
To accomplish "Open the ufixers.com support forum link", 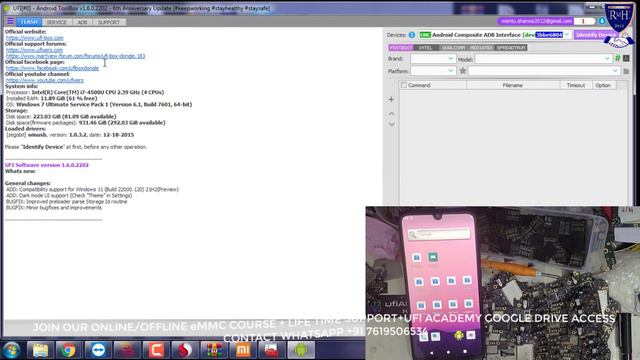I will tap(34, 50).
